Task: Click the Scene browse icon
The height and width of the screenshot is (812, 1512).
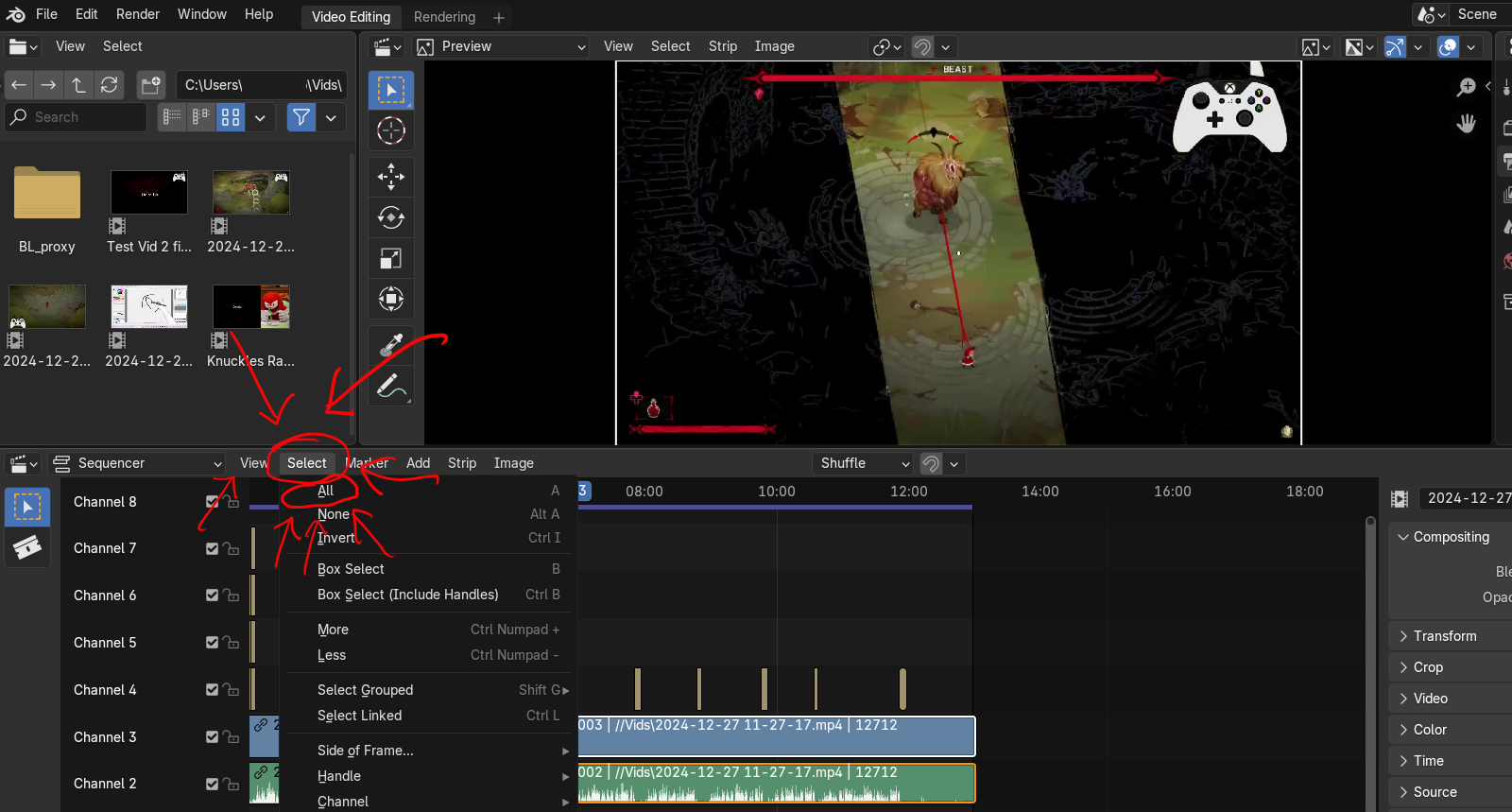Action: 1432,14
